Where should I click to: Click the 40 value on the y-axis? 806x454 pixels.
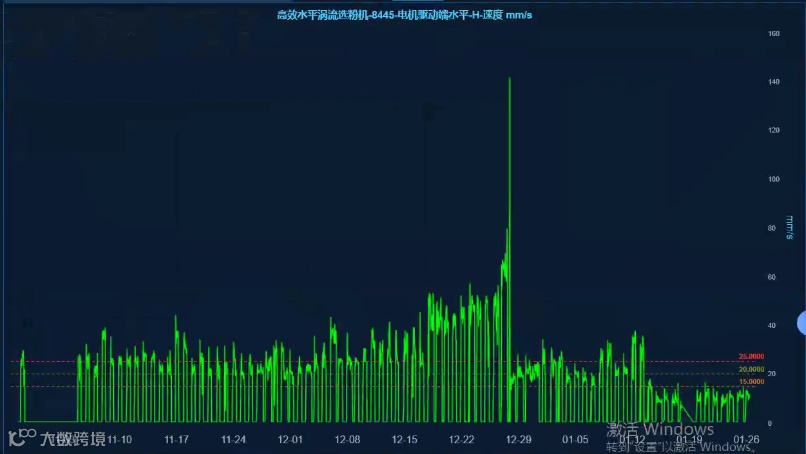(x=772, y=325)
